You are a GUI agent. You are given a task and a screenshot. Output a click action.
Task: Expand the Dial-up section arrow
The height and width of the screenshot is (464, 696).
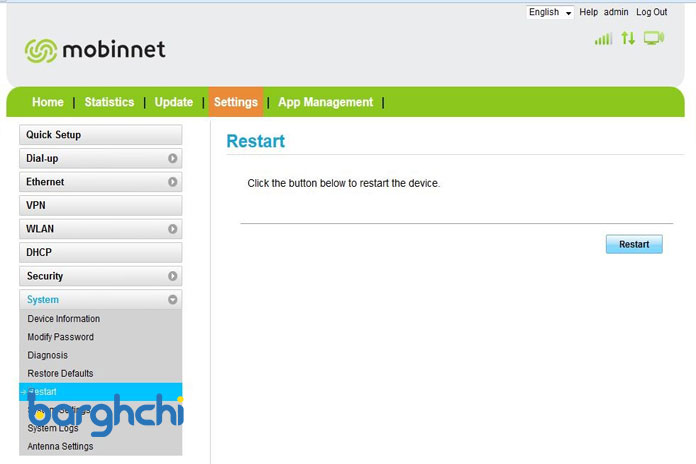(173, 158)
